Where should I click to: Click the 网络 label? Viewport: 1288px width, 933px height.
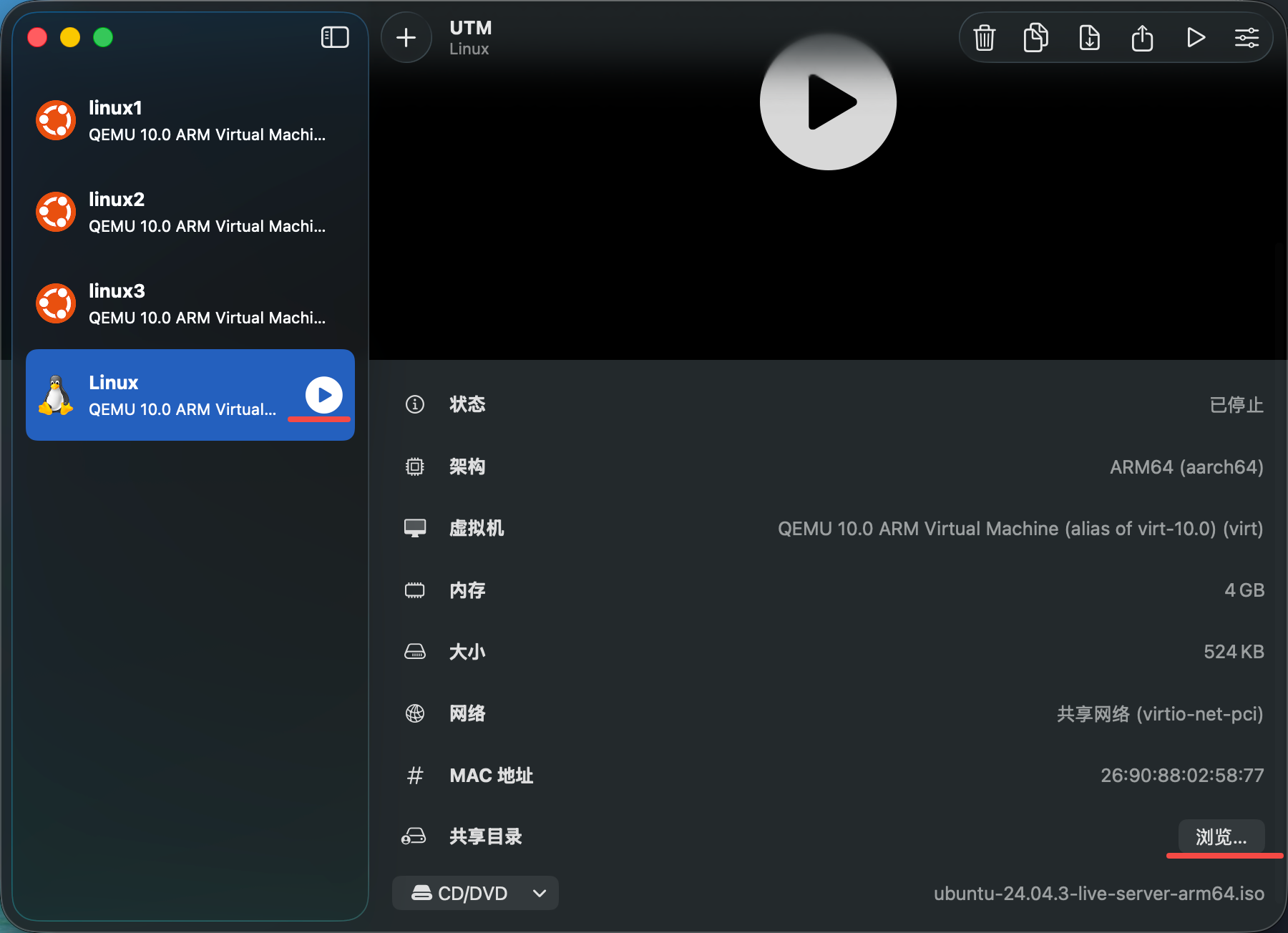click(467, 713)
